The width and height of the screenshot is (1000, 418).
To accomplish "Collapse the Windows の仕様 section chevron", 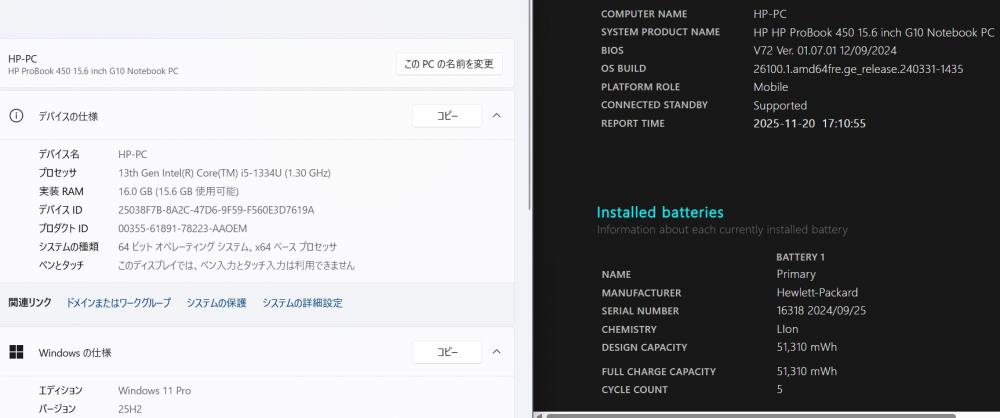I will click(497, 352).
